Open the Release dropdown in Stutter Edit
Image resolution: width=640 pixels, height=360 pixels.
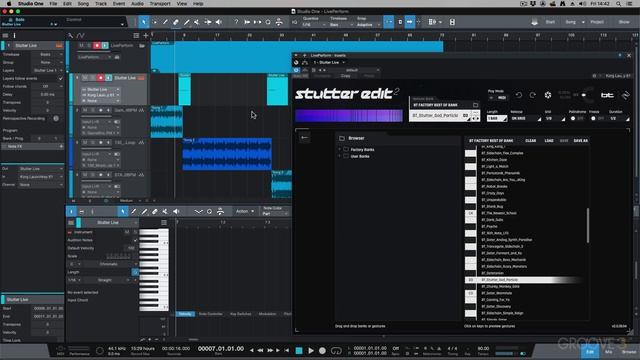tap(526, 118)
